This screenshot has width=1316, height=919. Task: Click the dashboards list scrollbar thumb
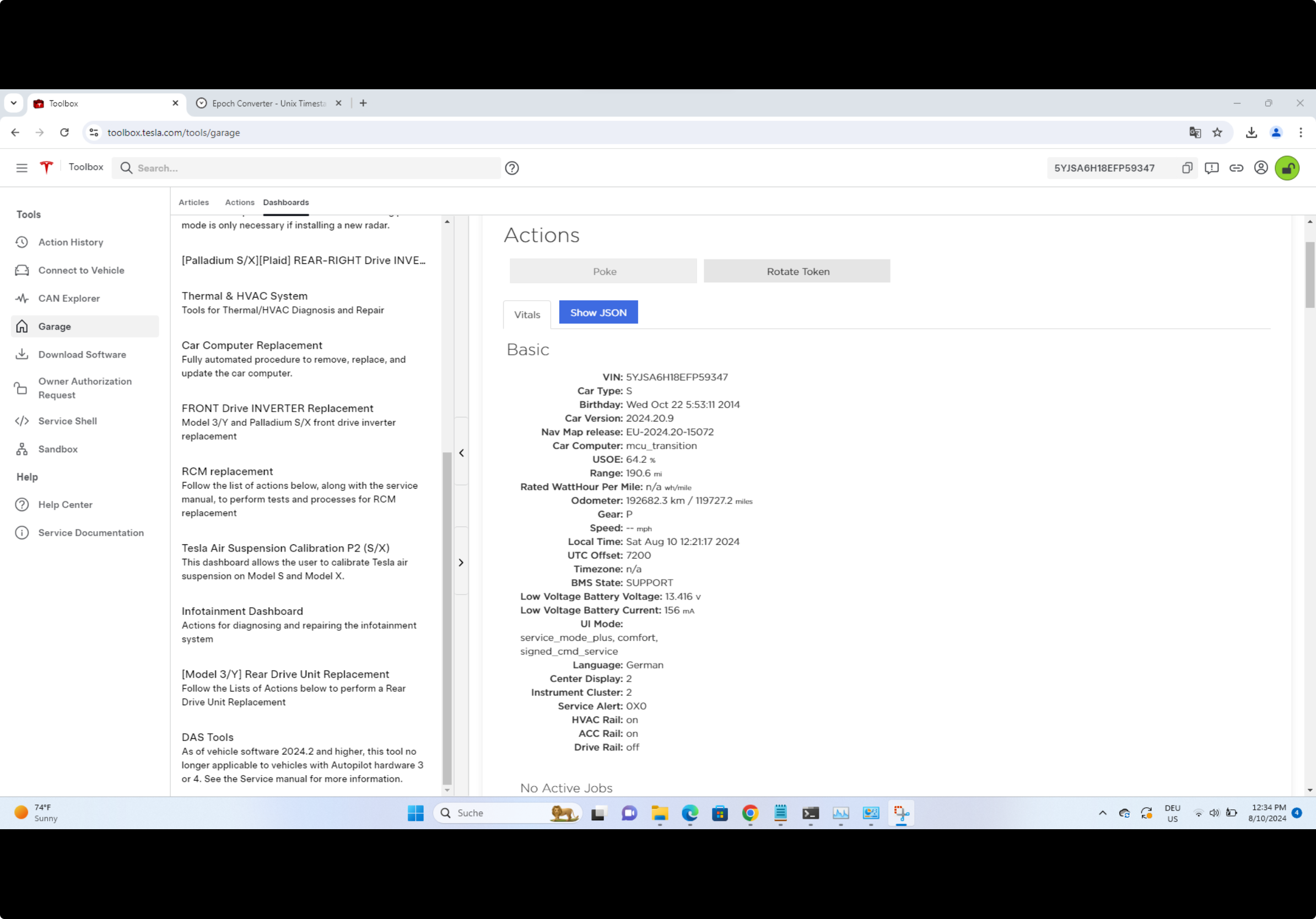click(447, 619)
